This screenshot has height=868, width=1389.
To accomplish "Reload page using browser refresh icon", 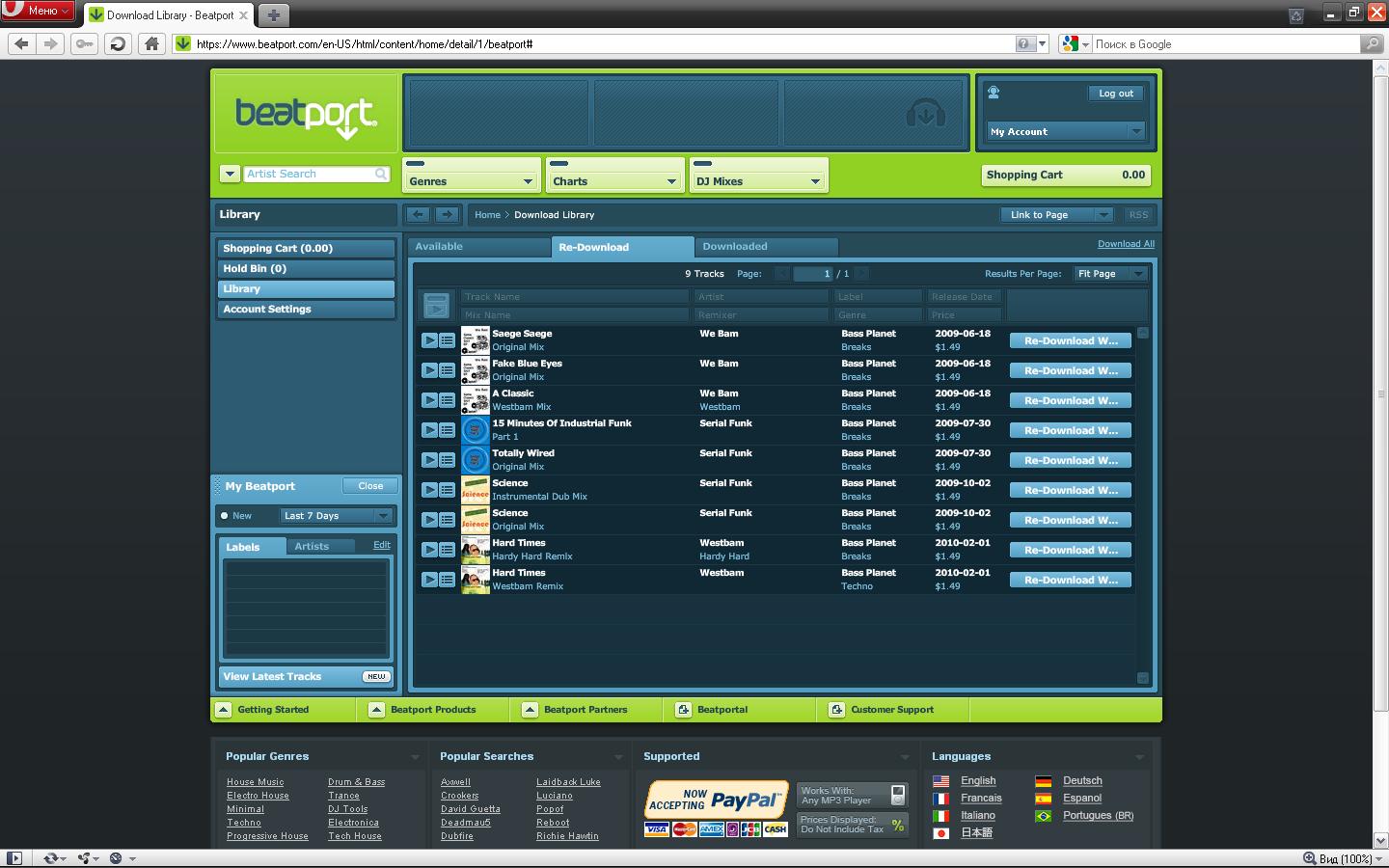I will tap(118, 43).
